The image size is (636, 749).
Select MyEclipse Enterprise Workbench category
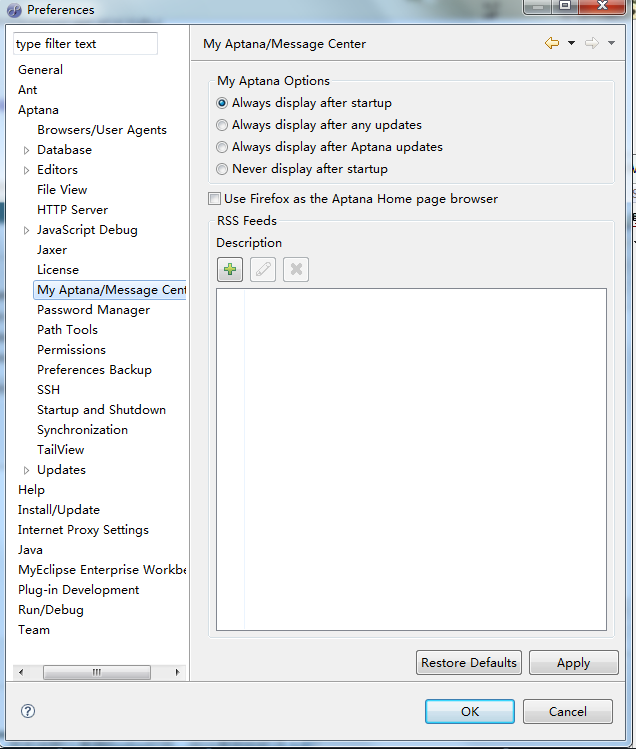(x=102, y=570)
